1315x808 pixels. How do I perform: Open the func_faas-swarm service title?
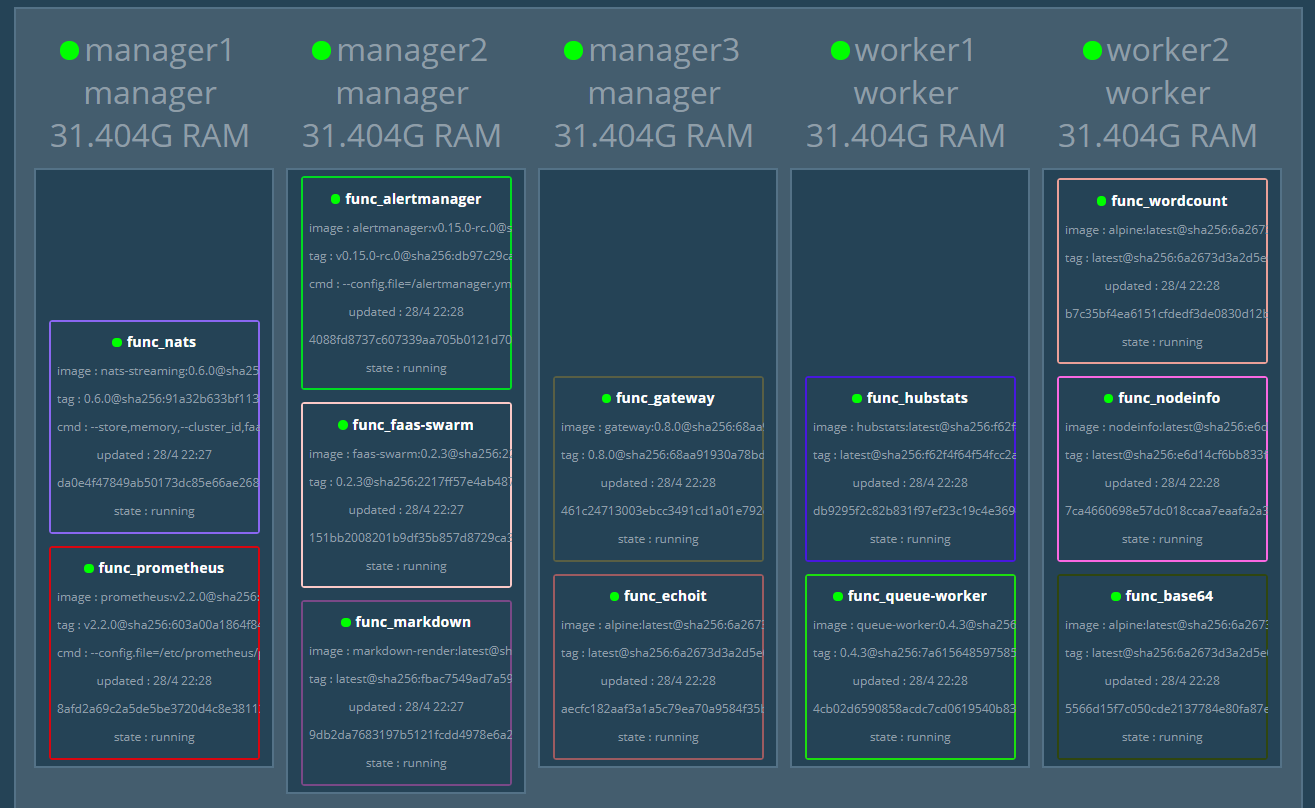413,425
